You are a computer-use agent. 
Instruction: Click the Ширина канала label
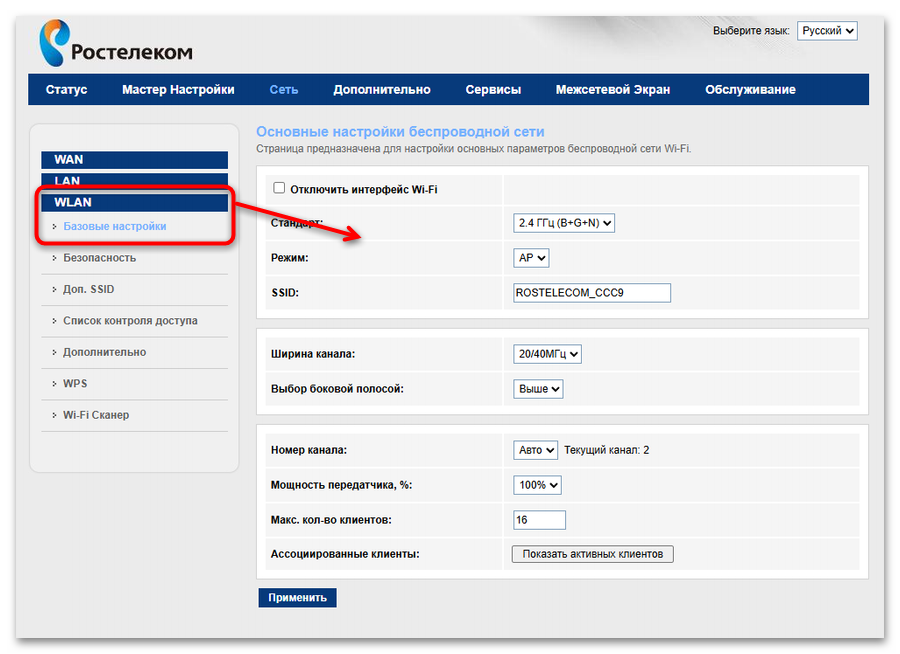tap(313, 354)
